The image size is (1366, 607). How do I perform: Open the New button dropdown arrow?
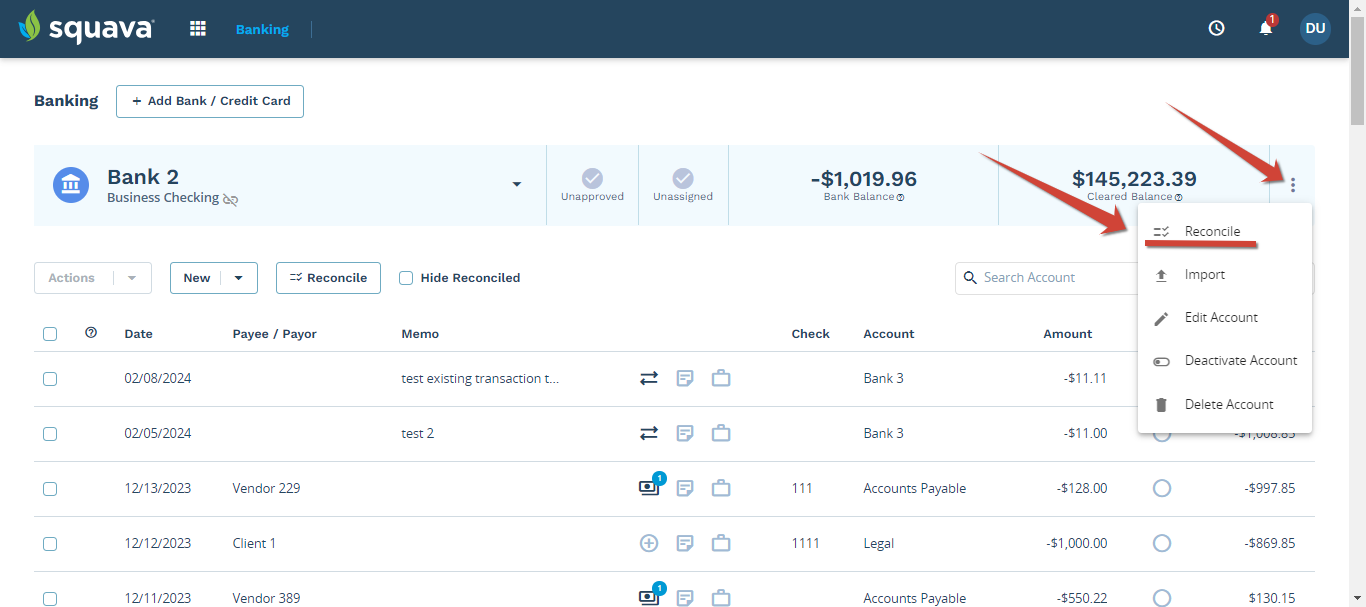click(237, 277)
